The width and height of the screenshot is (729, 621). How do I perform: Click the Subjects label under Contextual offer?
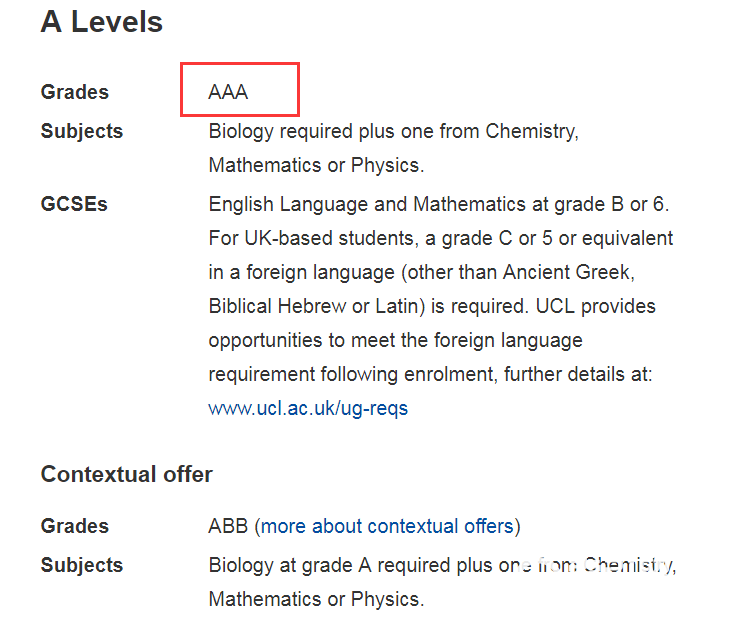pyautogui.click(x=82, y=565)
